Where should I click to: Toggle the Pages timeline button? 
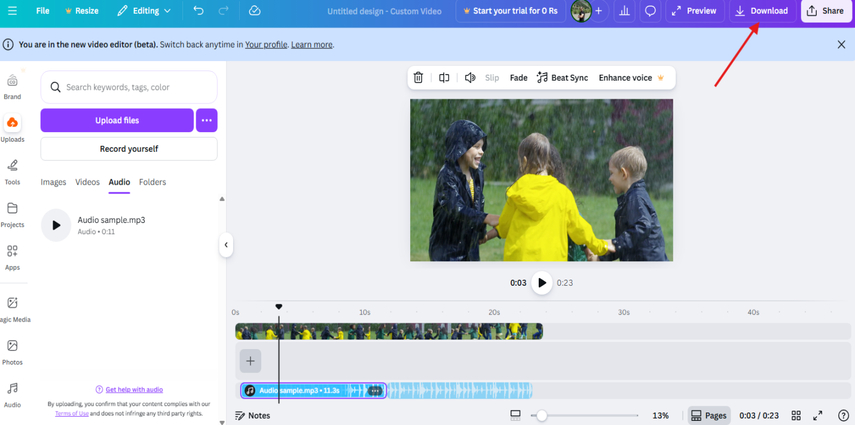pos(709,416)
